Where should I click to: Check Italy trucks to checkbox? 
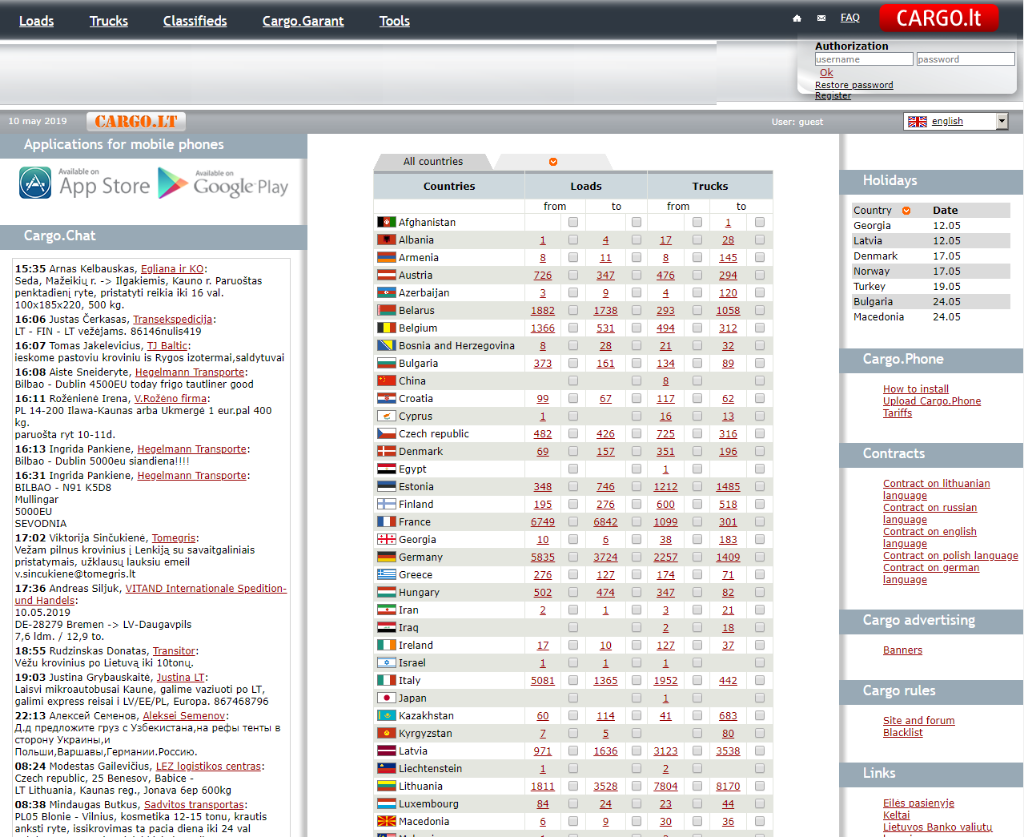[x=760, y=680]
